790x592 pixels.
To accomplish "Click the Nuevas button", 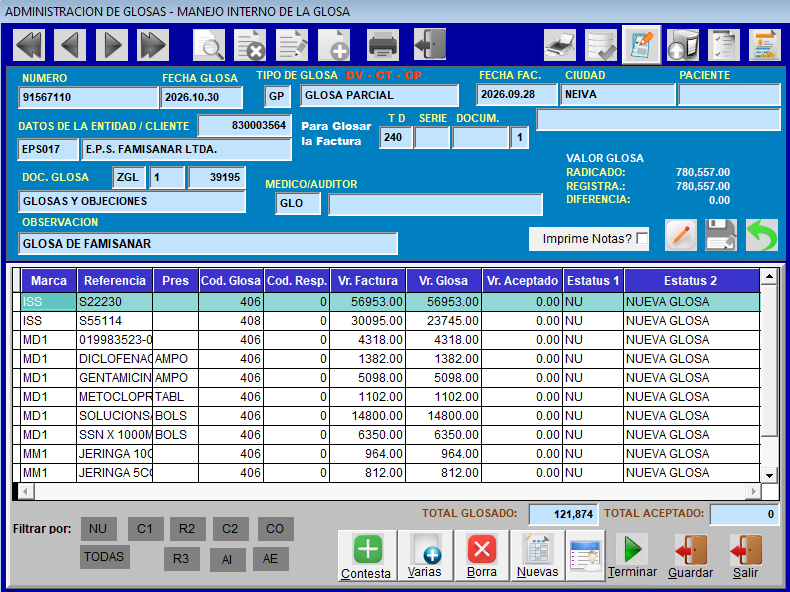I will click(538, 556).
